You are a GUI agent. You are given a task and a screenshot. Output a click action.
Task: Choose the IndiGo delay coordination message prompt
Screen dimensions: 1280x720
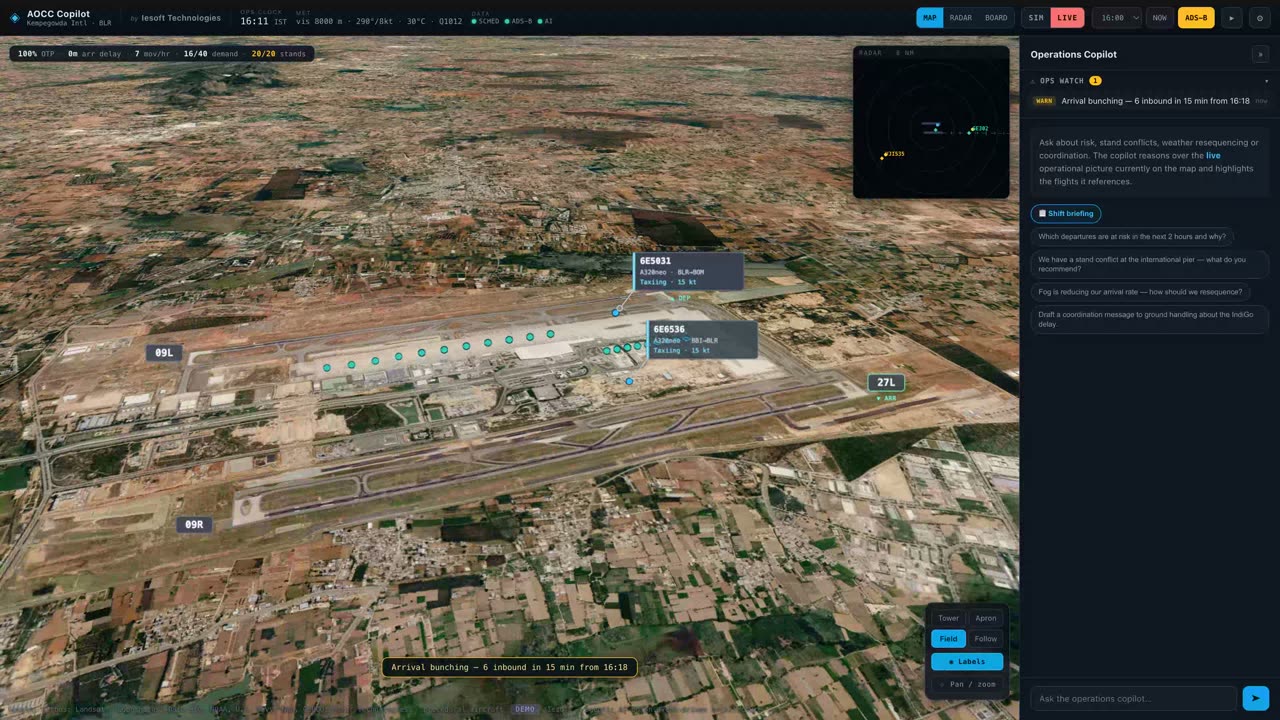coord(1149,319)
